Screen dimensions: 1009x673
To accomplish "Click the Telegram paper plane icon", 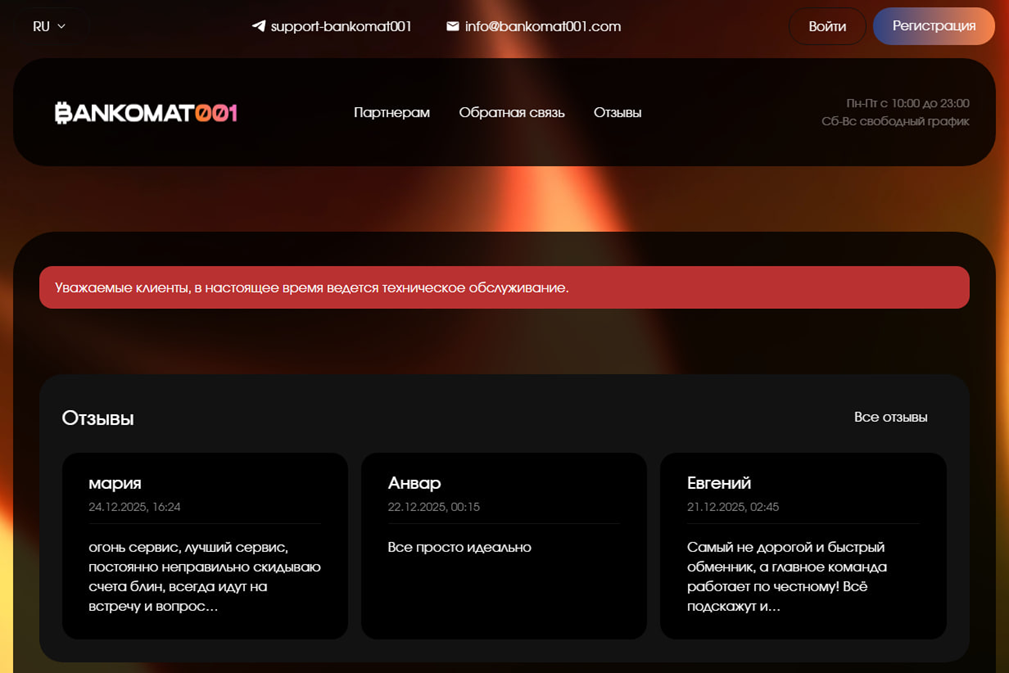I will coord(258,26).
